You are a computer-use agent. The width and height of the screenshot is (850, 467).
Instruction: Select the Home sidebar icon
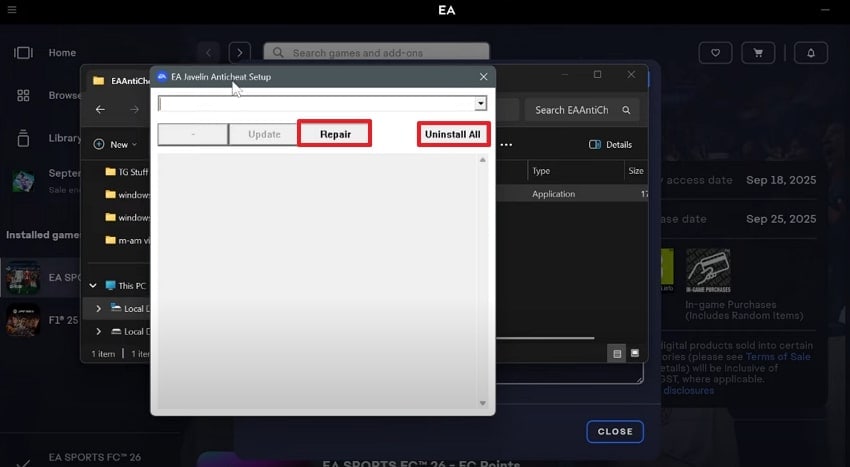(x=23, y=53)
